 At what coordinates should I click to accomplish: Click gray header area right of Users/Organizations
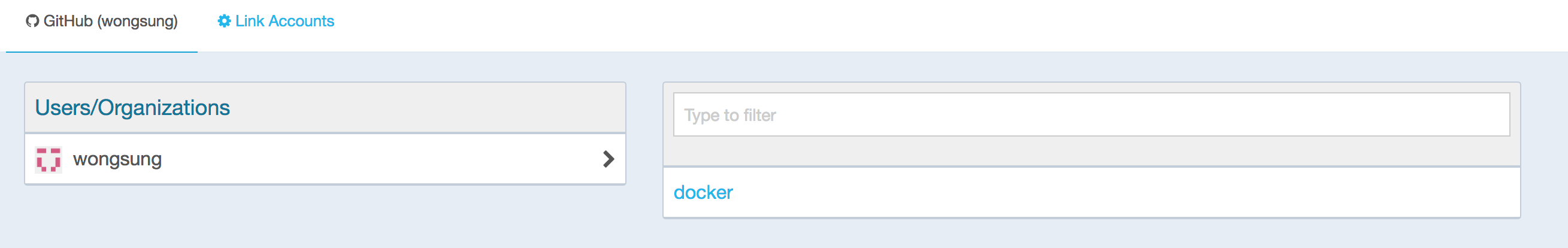click(426, 108)
